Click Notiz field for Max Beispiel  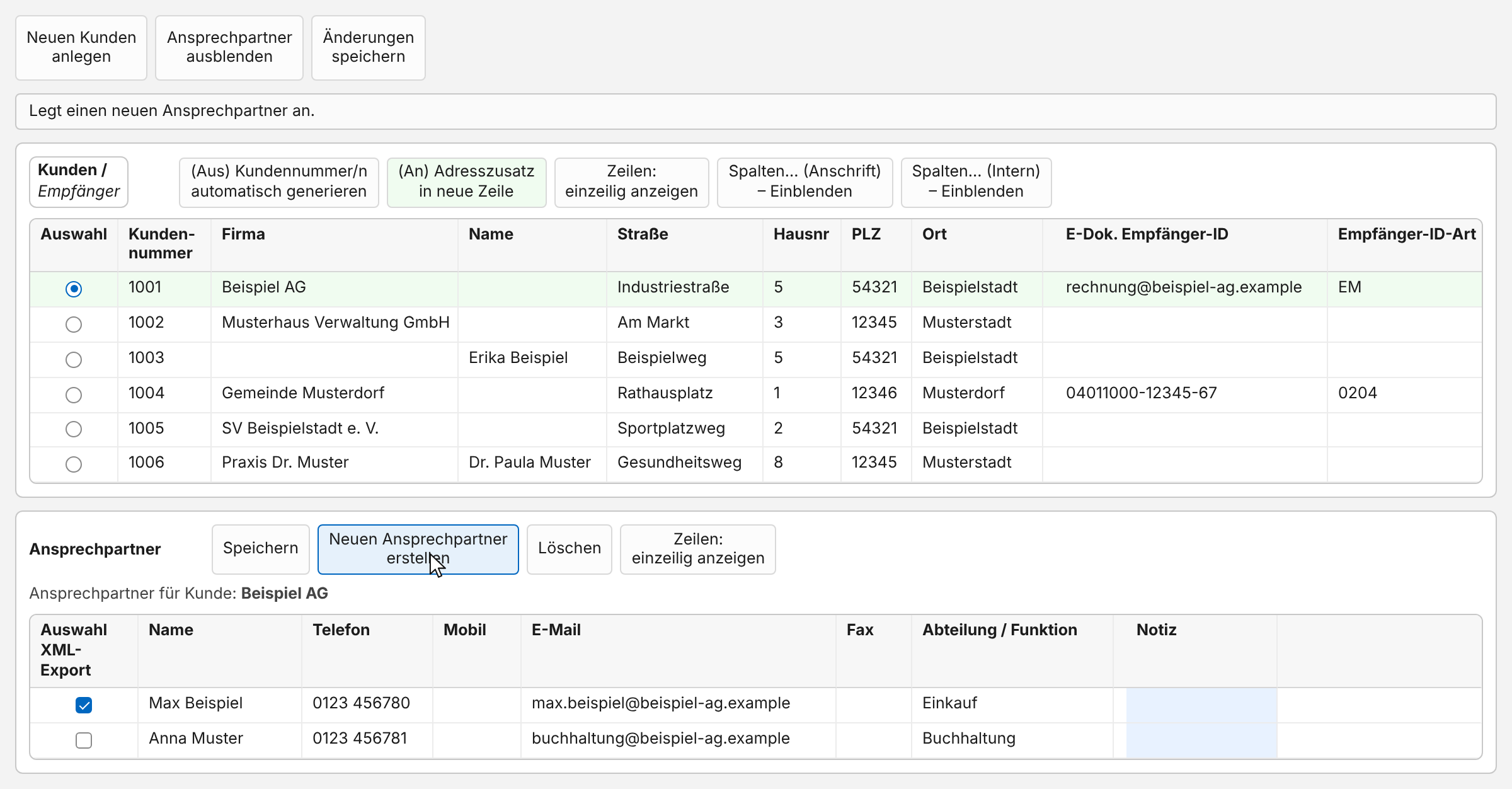(1201, 705)
